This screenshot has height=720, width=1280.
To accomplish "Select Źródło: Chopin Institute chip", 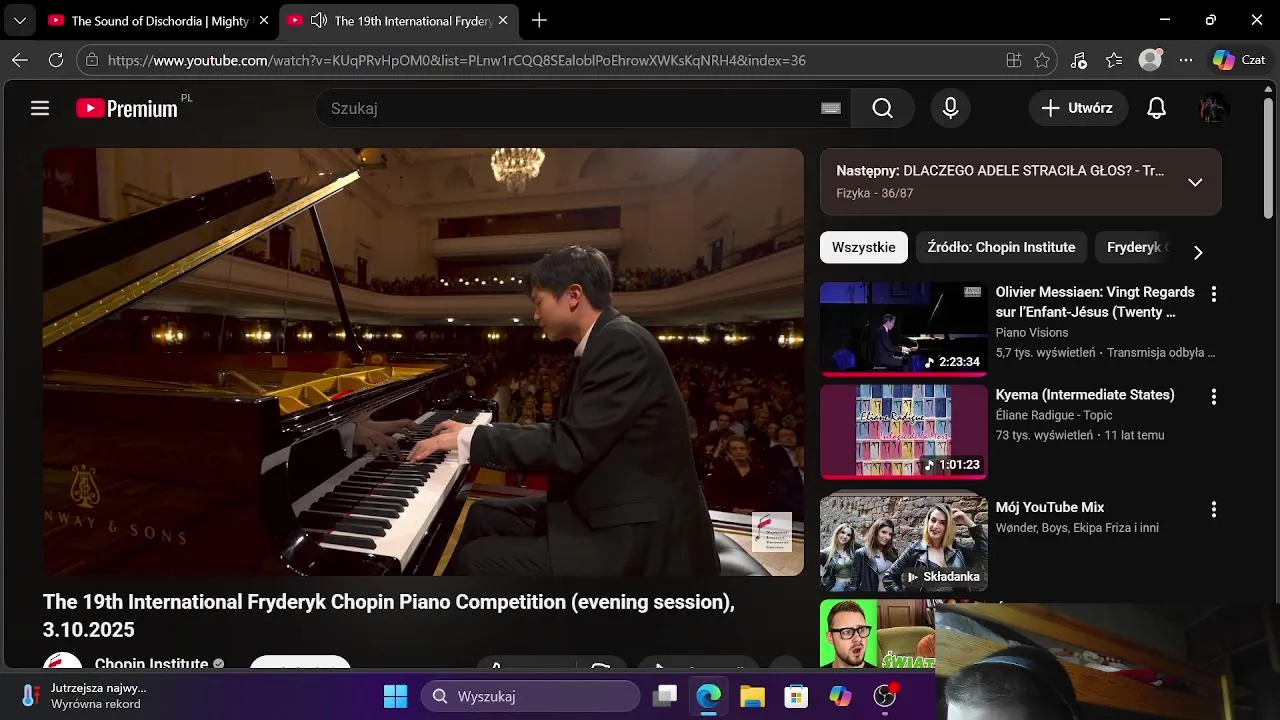I will tap(1001, 247).
